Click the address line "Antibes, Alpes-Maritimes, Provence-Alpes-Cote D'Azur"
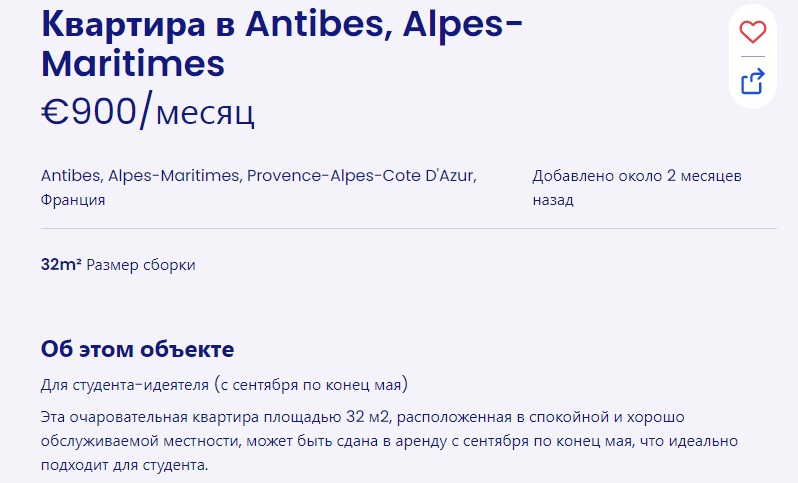This screenshot has height=483, width=798. click(259, 176)
